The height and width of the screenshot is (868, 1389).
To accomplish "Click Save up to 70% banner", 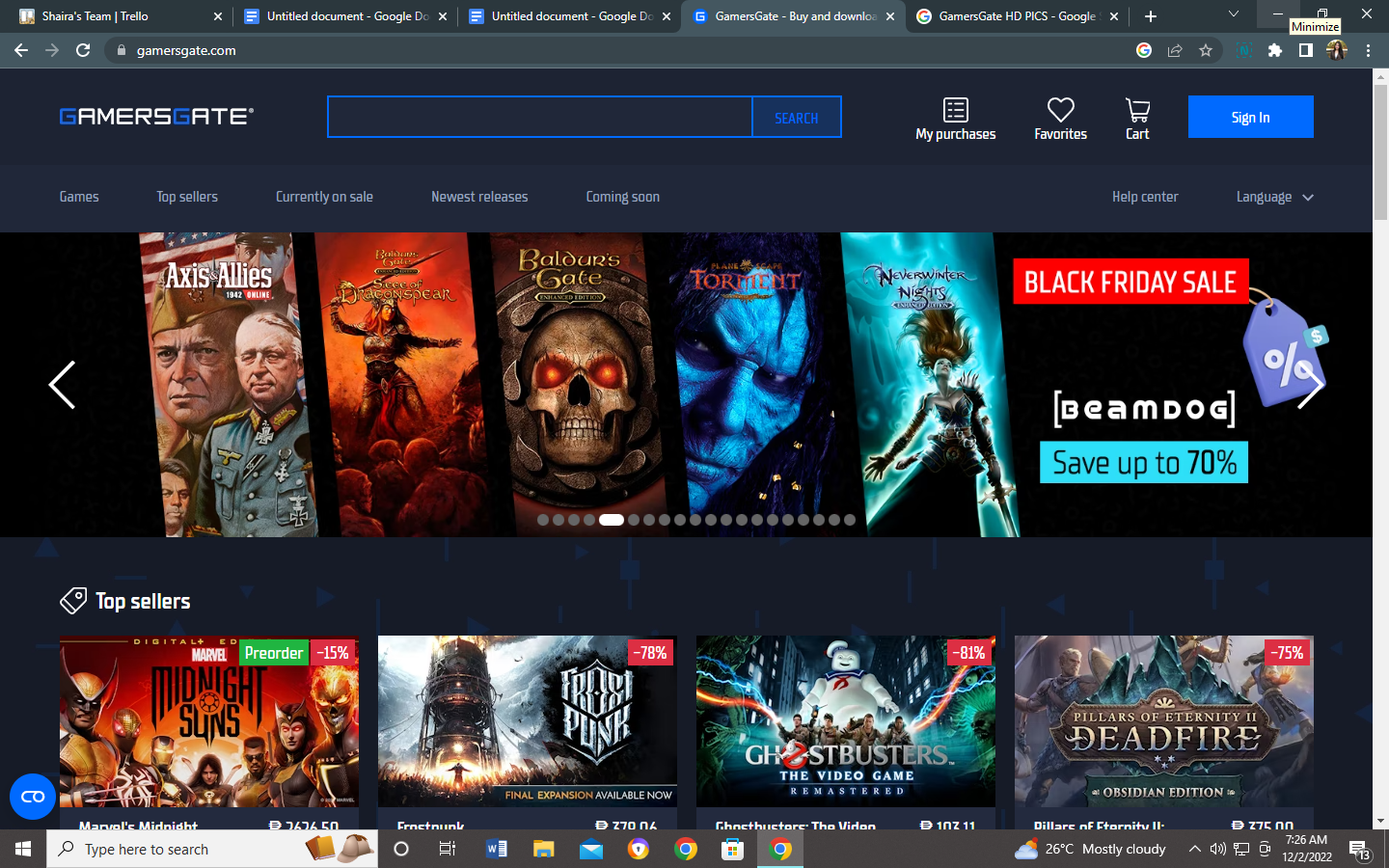I will point(1144,462).
